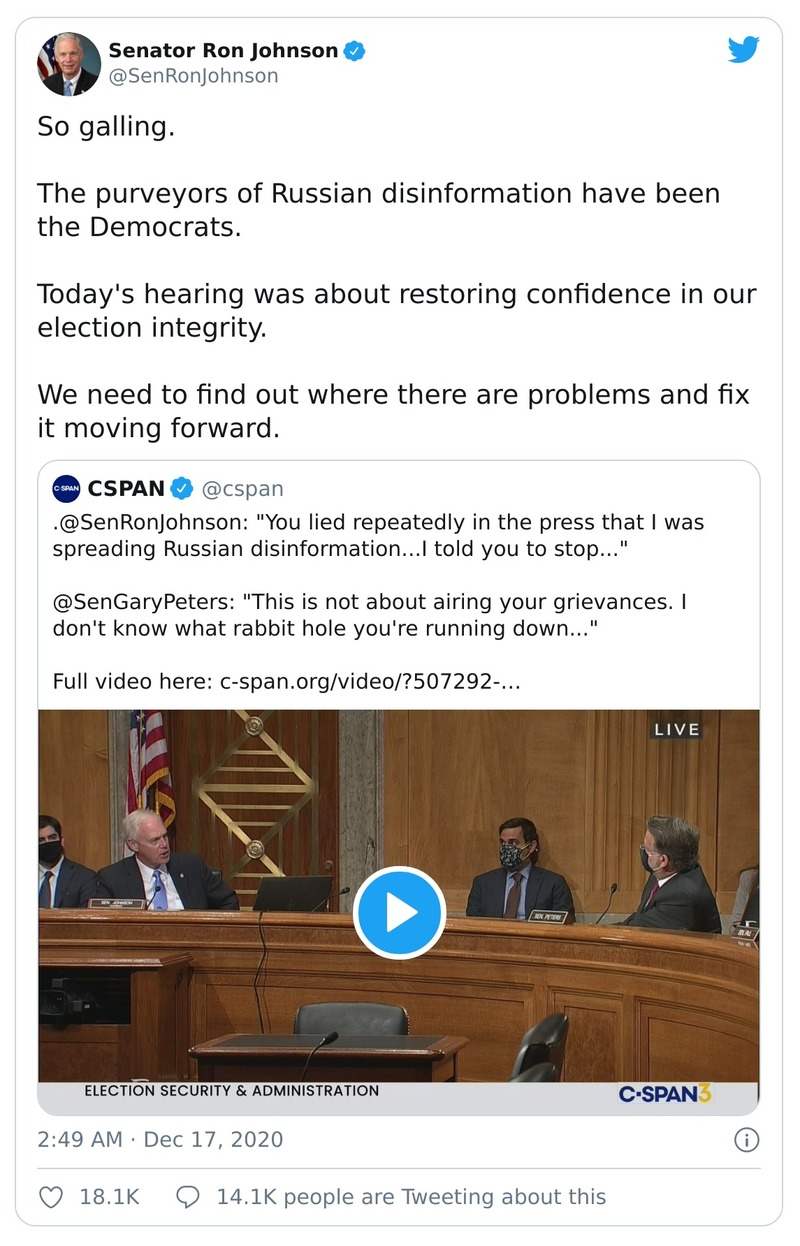Click the 18.1K likes count

109,1196
